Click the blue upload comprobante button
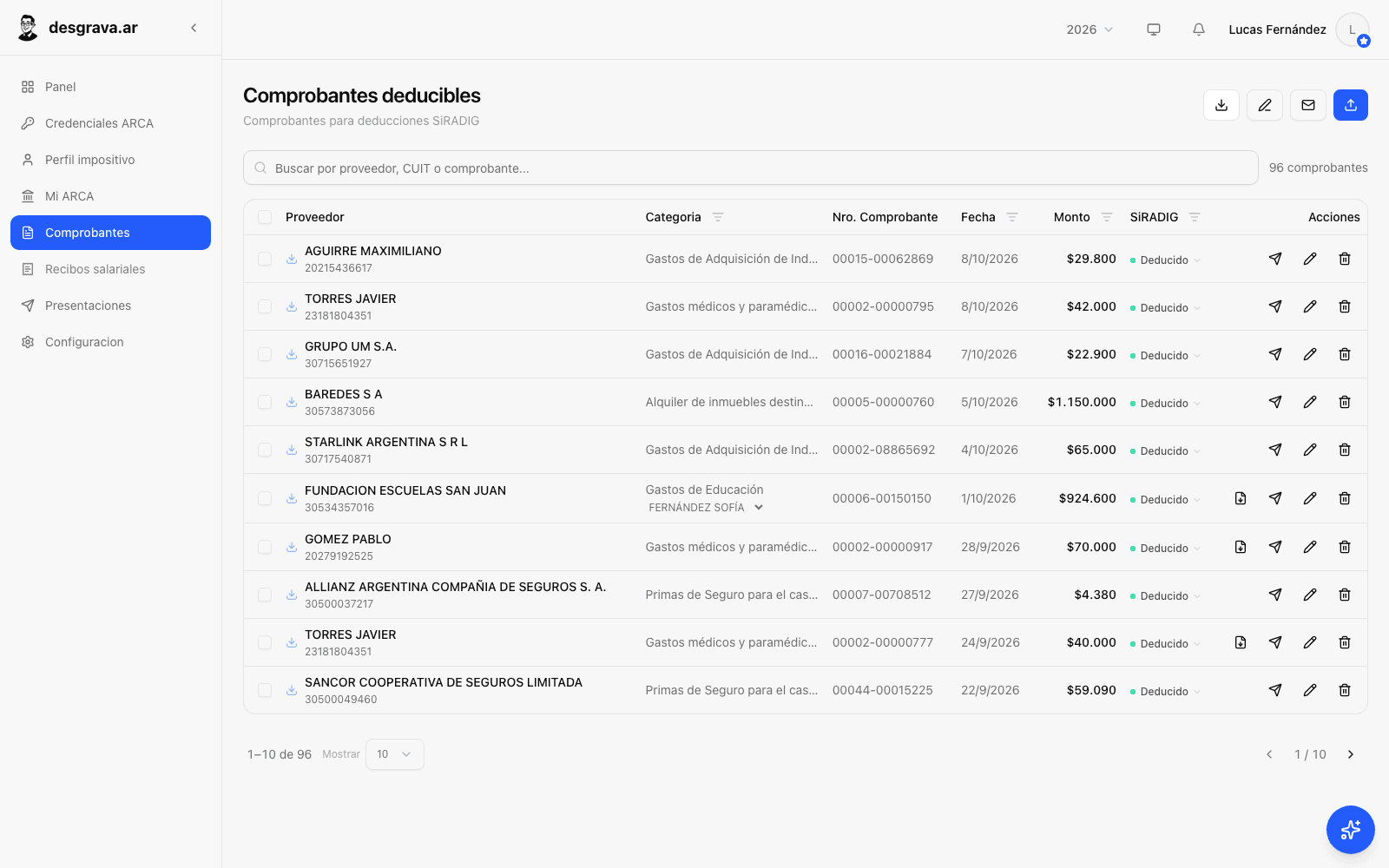Screen dimensions: 1389x868 click(x=1350, y=105)
